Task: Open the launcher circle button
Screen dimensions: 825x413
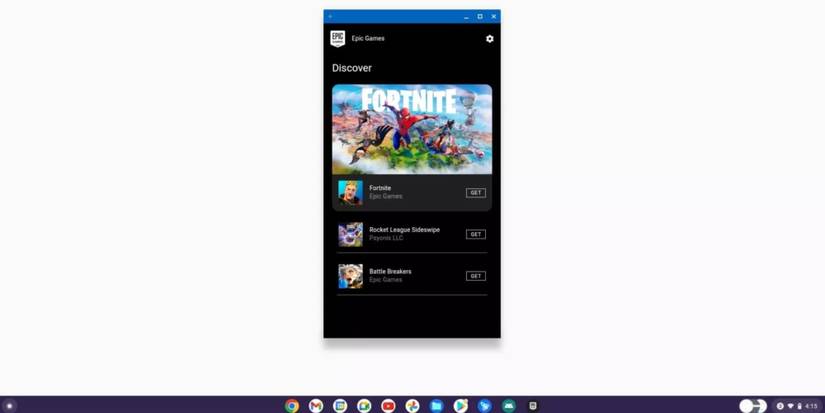Action: click(9, 406)
